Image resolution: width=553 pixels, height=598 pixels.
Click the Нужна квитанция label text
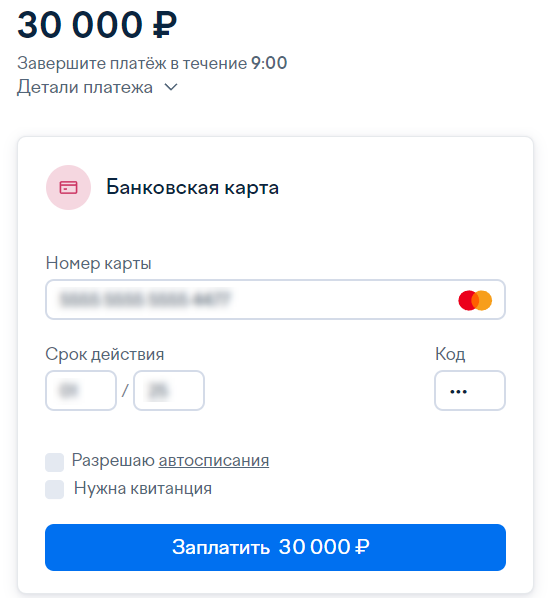[143, 489]
